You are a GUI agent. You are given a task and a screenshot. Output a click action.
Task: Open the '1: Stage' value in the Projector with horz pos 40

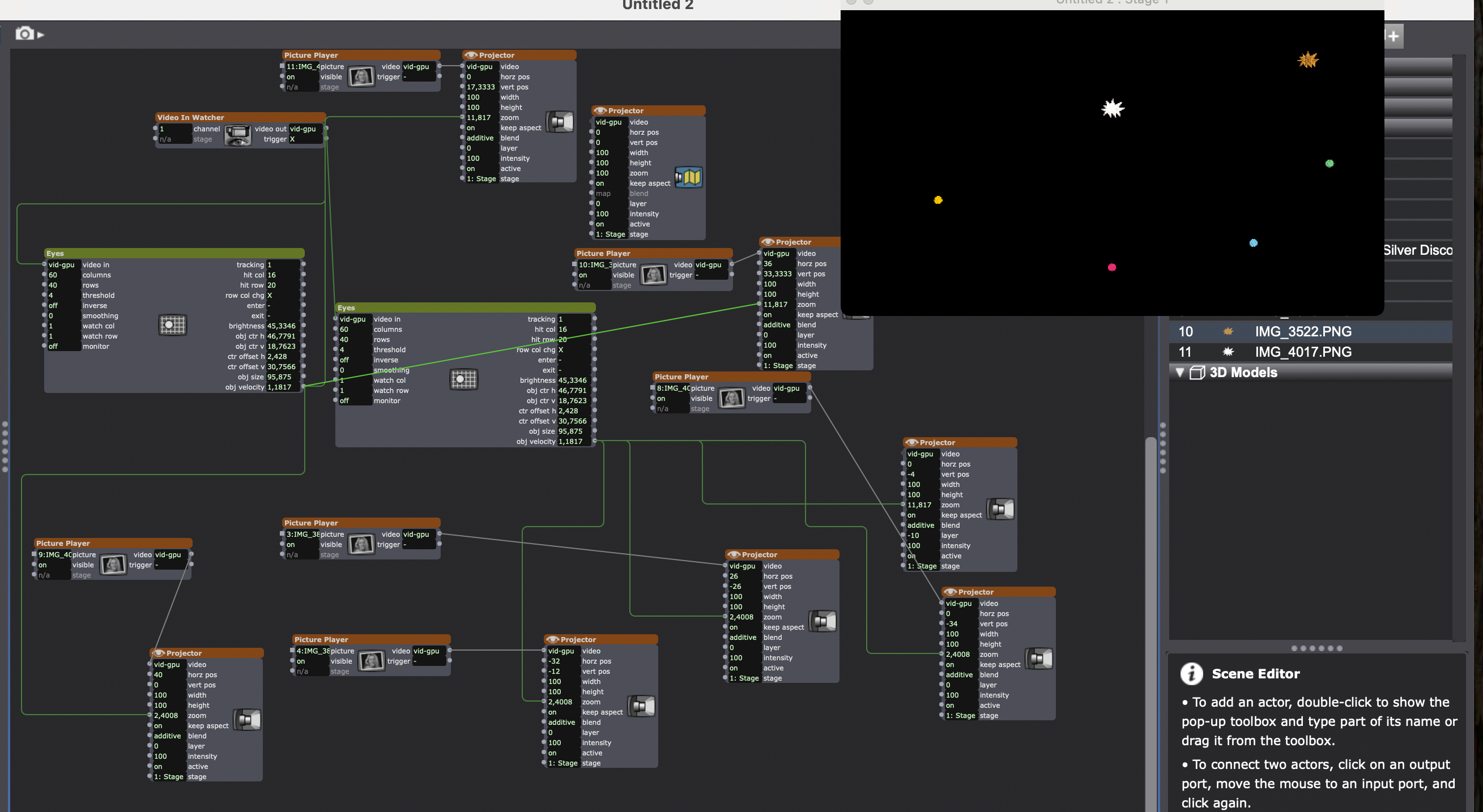pyautogui.click(x=169, y=777)
